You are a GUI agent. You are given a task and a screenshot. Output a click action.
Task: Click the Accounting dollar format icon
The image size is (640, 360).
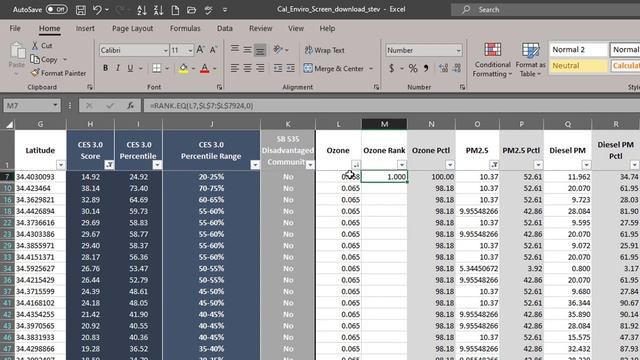click(x=391, y=68)
